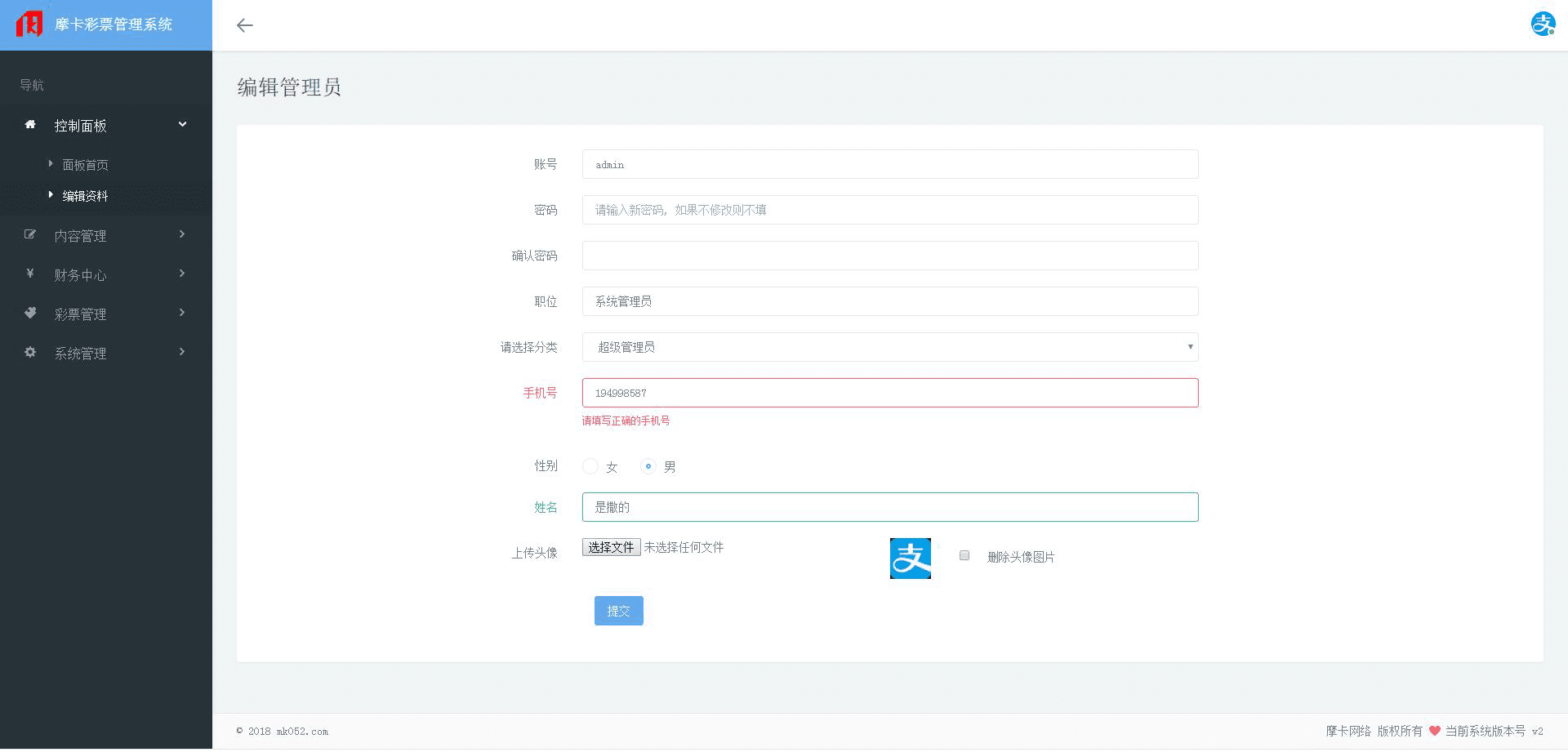Open the 面板首页 submenu item

(x=85, y=165)
